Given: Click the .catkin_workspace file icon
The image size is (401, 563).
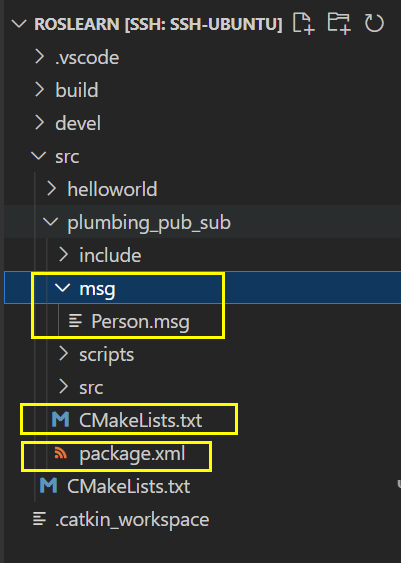Looking at the screenshot, I should tap(39, 519).
